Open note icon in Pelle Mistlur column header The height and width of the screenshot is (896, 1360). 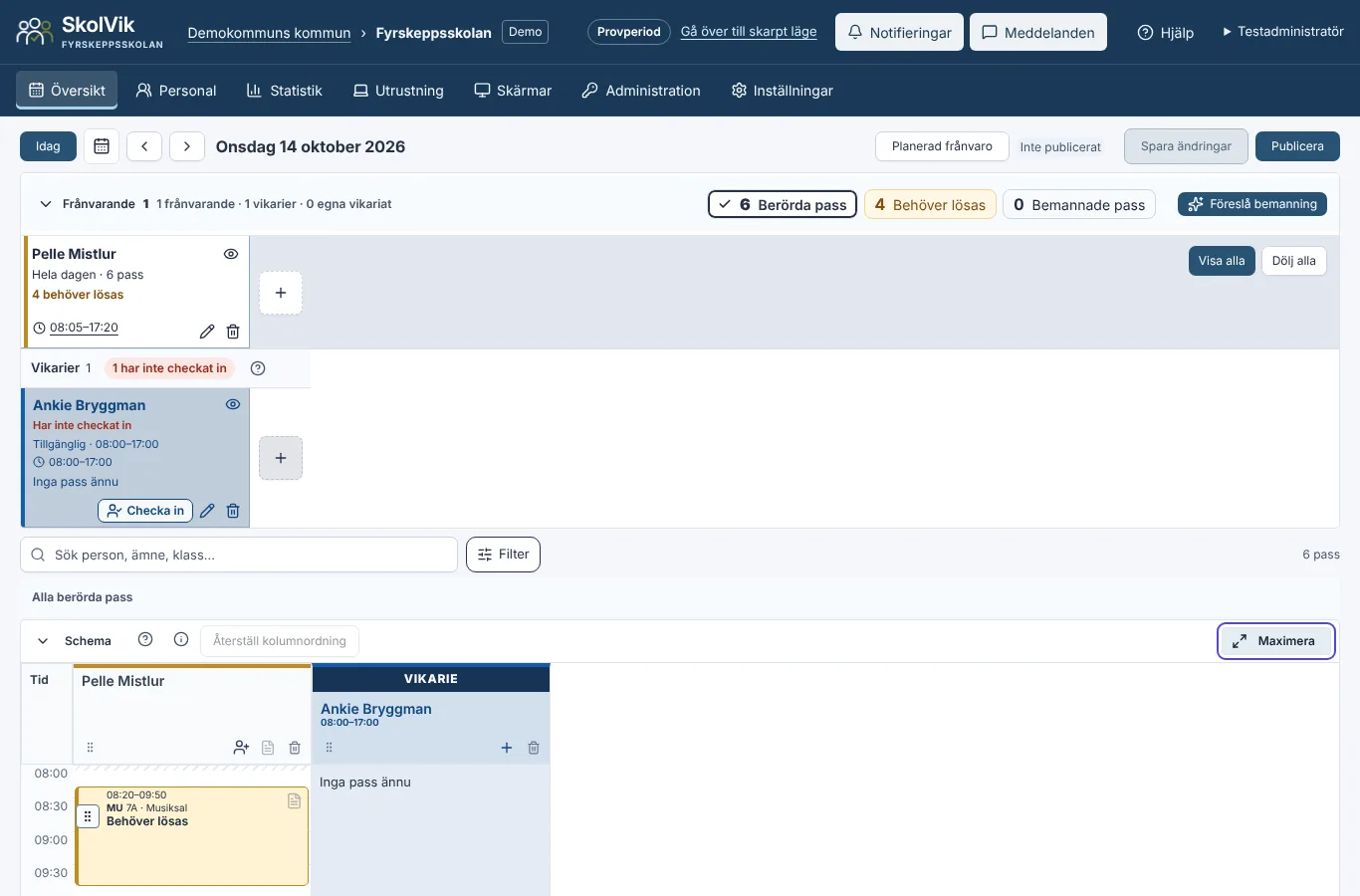(268, 748)
